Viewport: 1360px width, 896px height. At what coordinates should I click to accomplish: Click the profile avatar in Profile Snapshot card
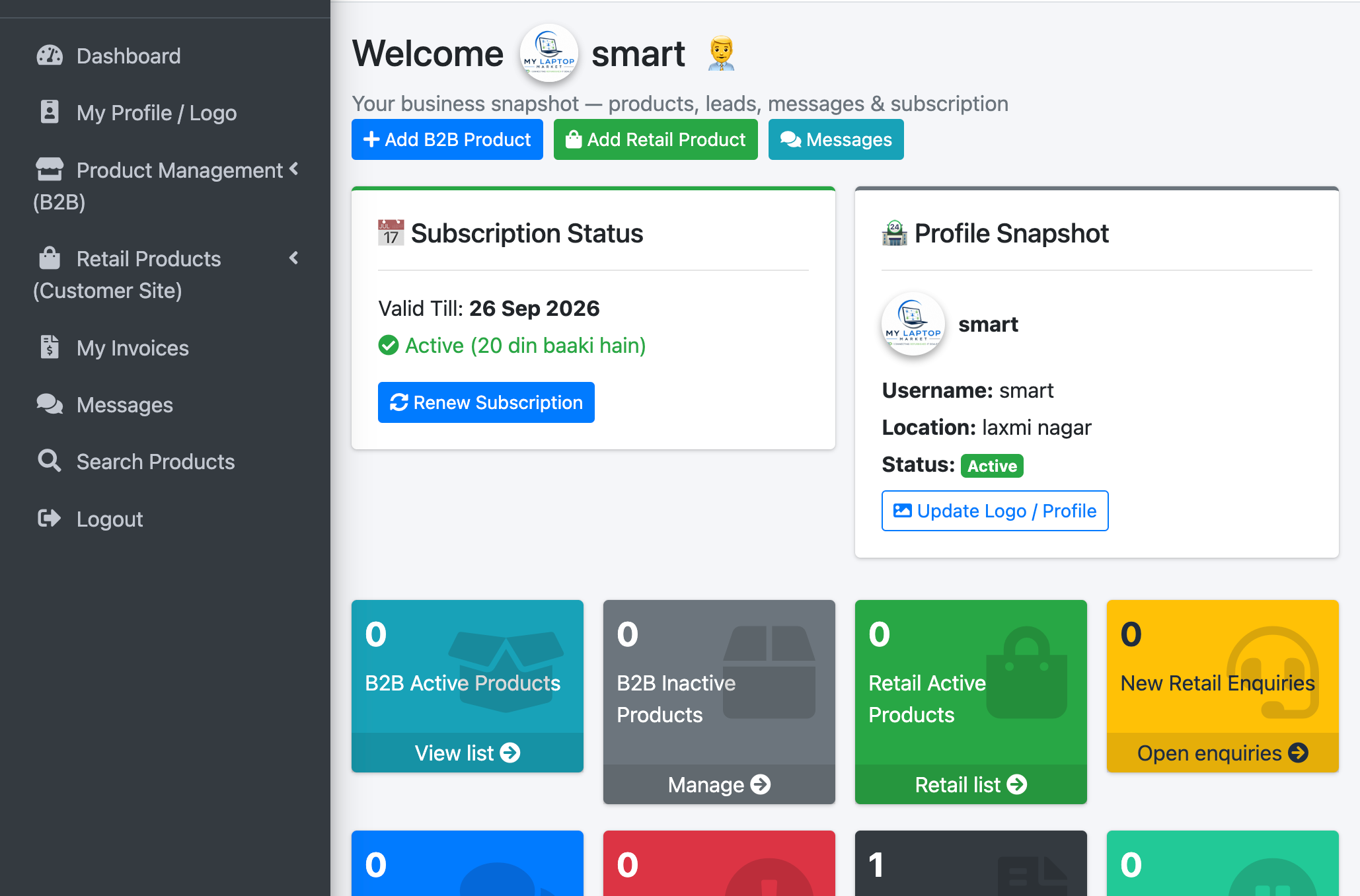click(913, 324)
